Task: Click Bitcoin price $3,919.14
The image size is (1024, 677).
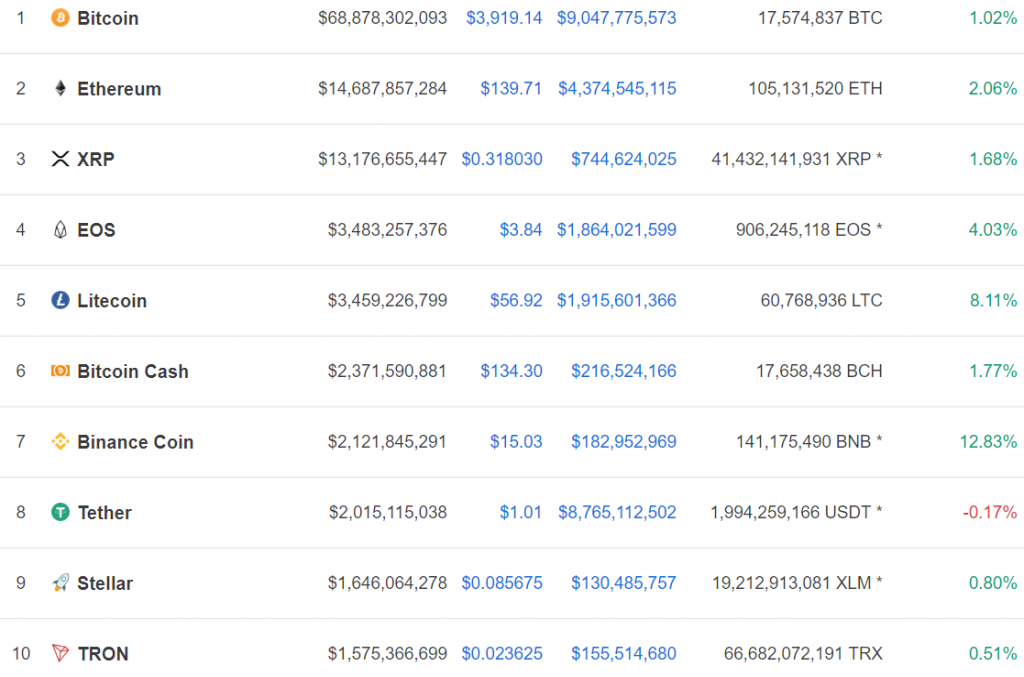Action: pyautogui.click(x=504, y=18)
